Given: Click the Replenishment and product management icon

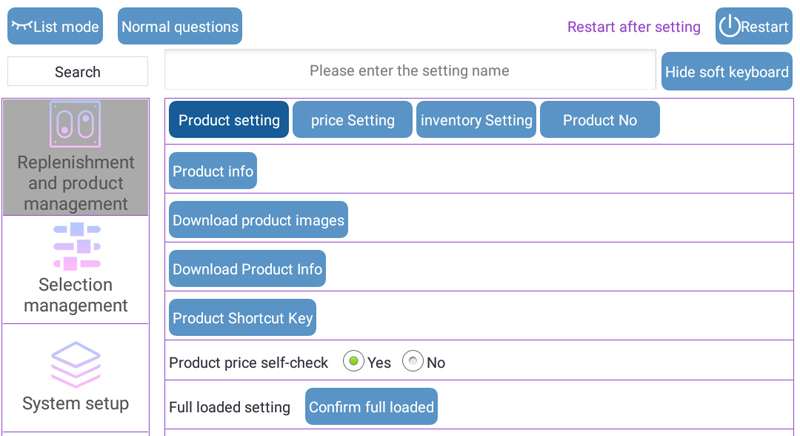Looking at the screenshot, I should (x=75, y=124).
